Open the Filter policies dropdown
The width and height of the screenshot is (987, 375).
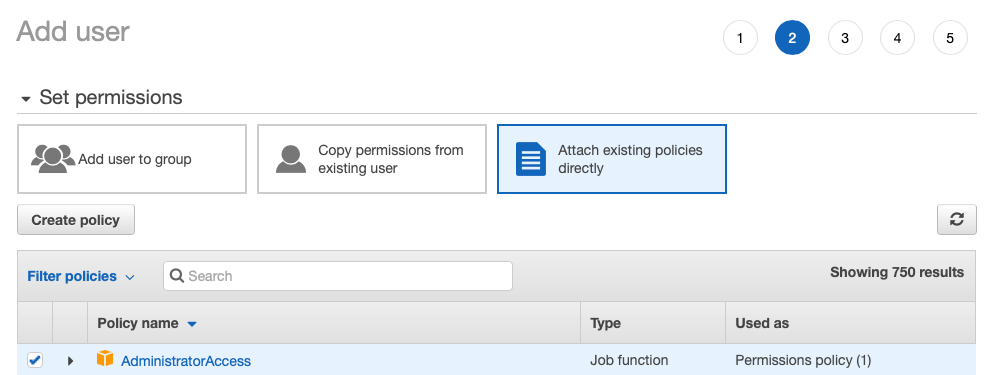(81, 276)
